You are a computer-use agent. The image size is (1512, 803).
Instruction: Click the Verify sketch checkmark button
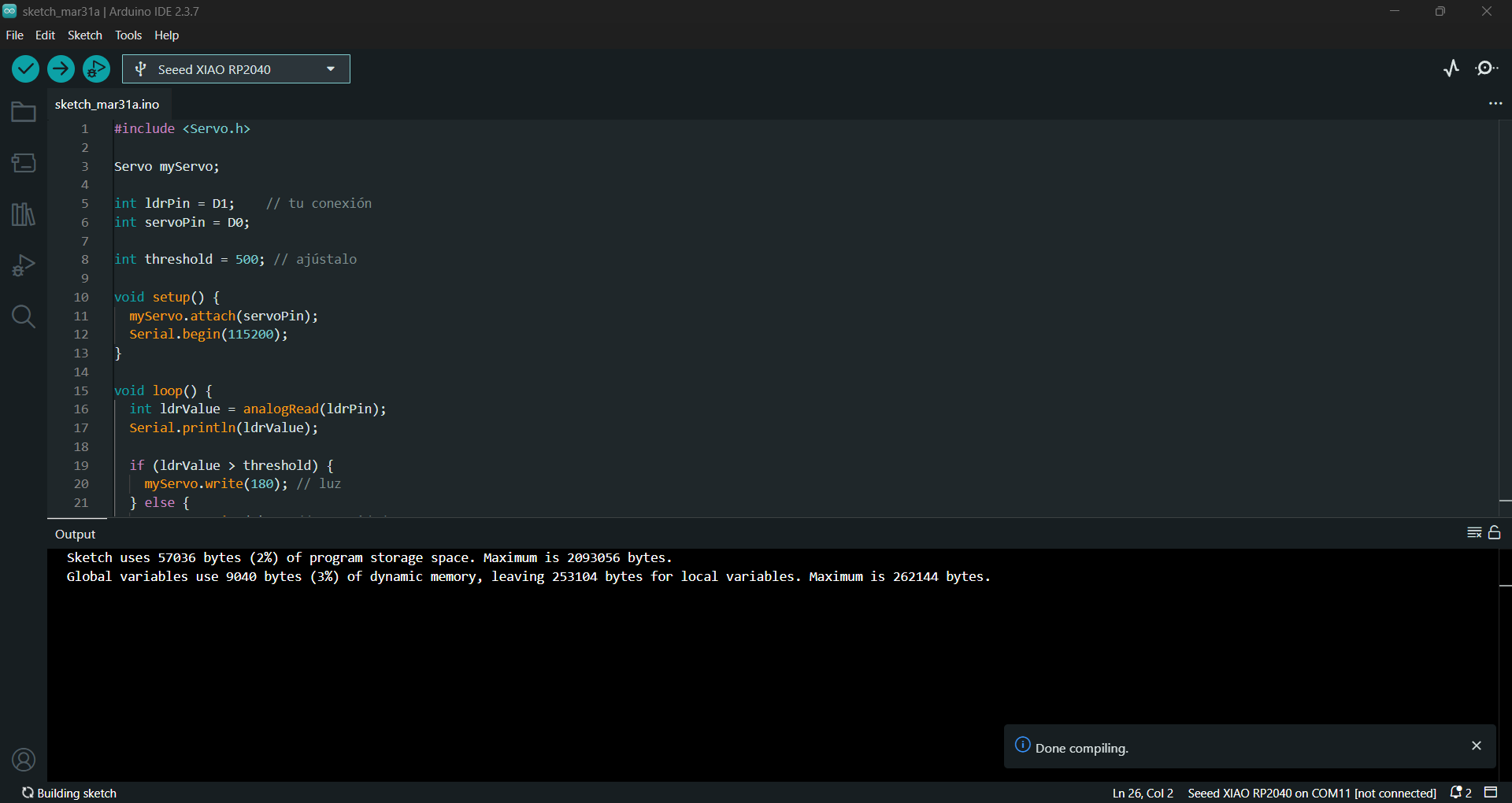[26, 69]
